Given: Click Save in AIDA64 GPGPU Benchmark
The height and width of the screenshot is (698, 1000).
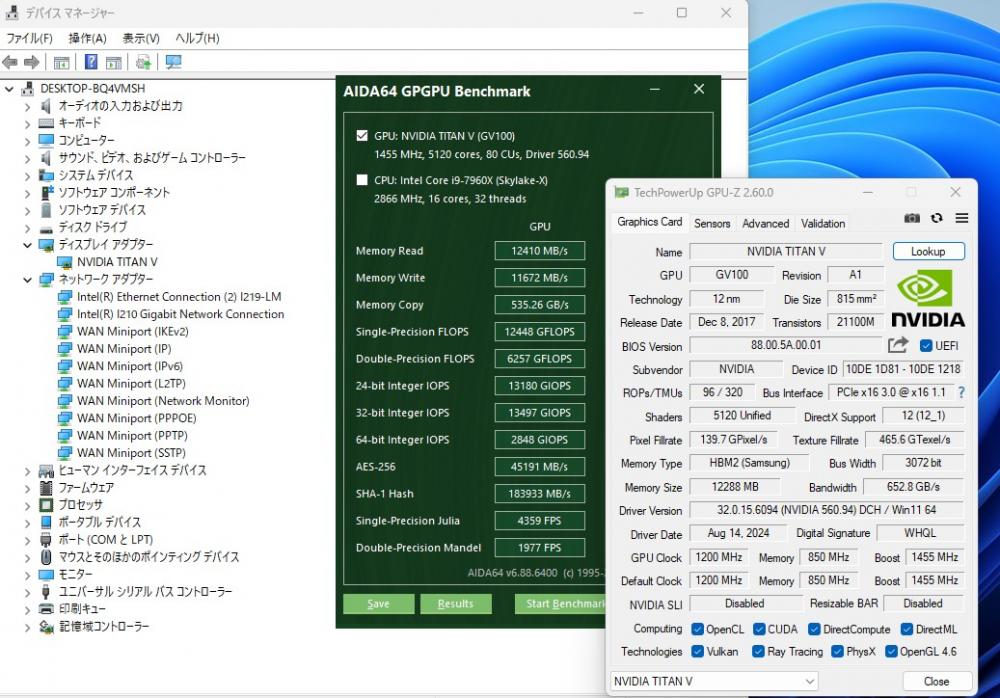Looking at the screenshot, I should coord(378,604).
